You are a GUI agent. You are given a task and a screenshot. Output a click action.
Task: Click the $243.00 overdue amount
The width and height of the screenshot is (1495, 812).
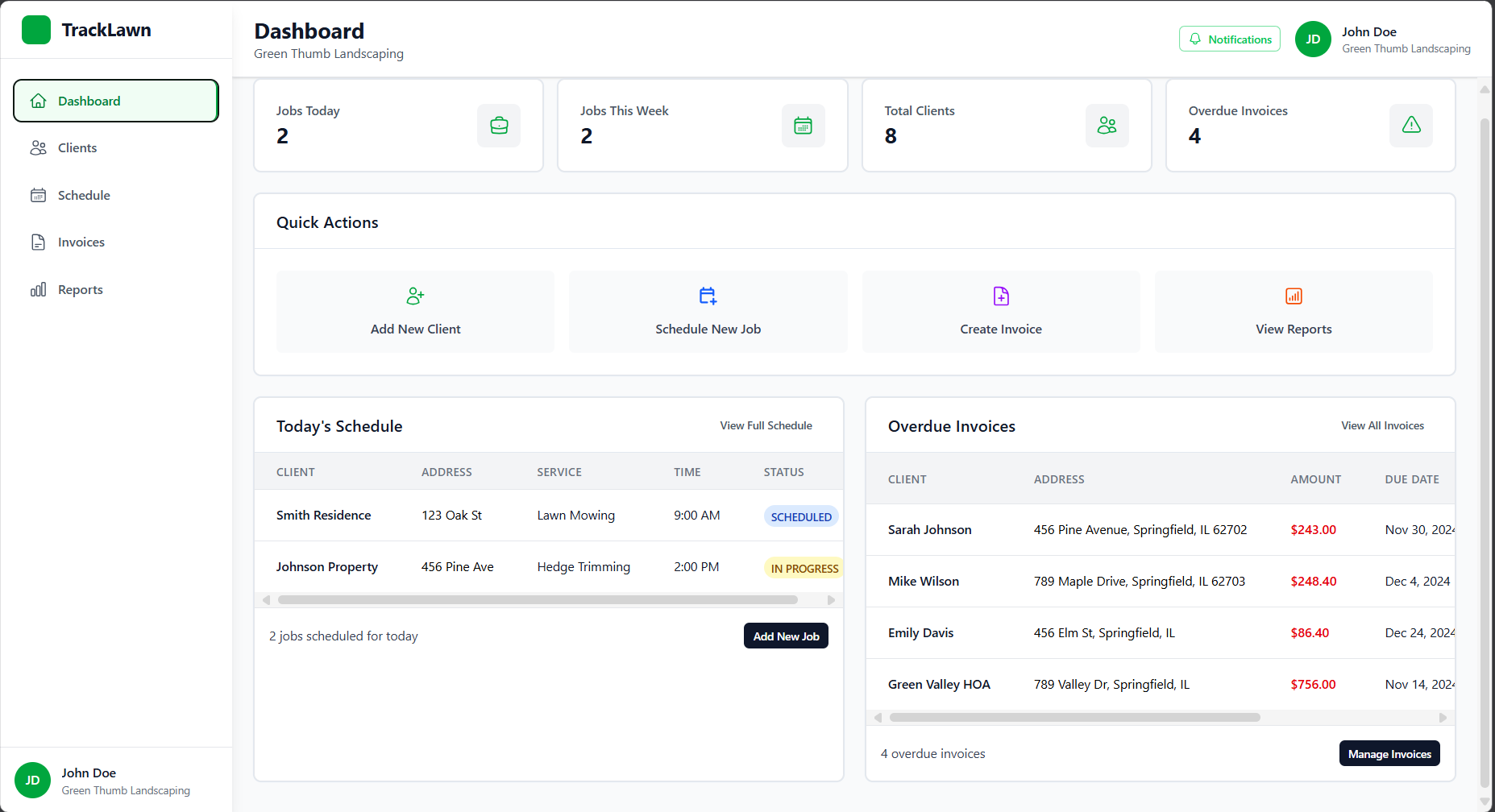[x=1313, y=529]
